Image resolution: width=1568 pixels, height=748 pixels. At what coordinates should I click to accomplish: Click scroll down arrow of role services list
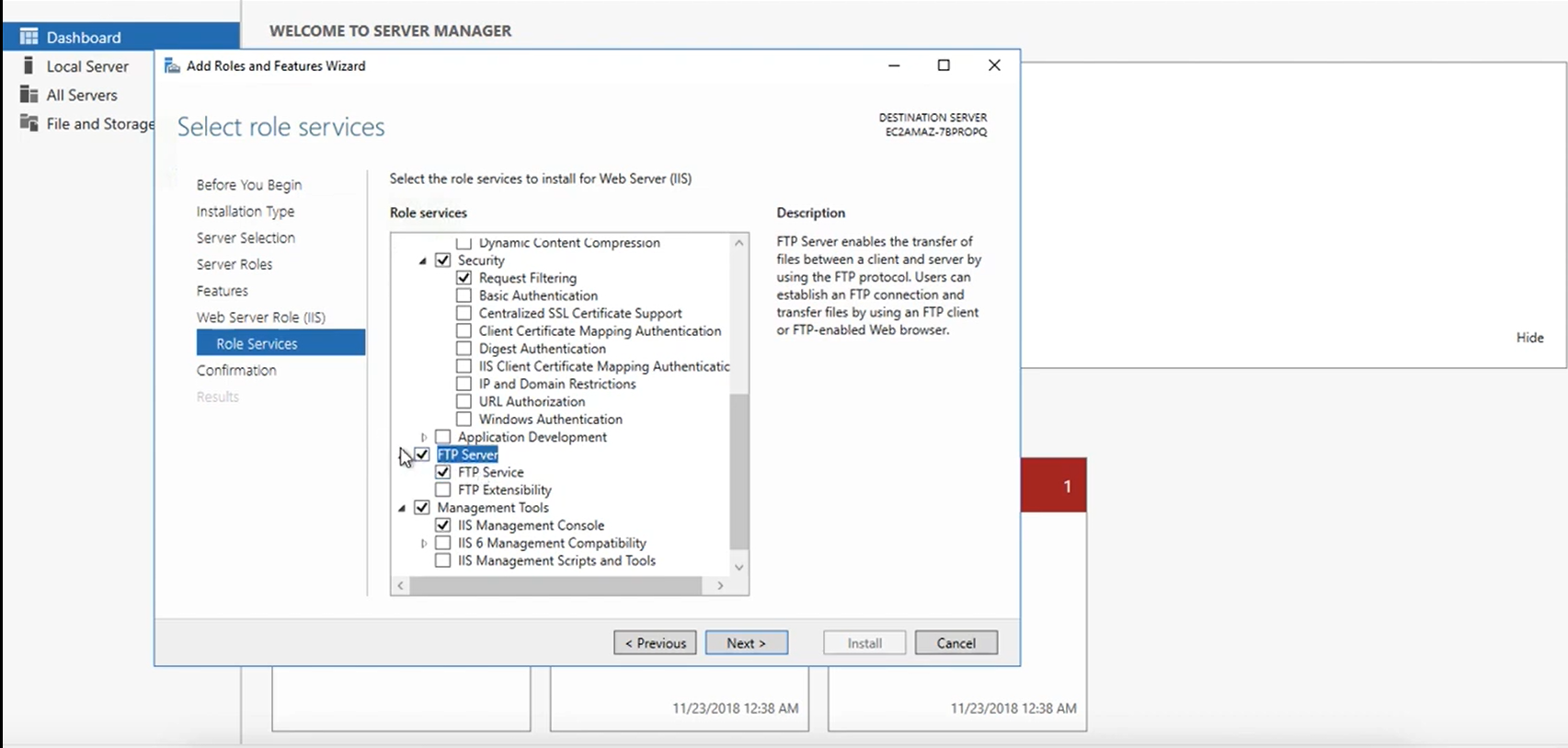point(739,567)
